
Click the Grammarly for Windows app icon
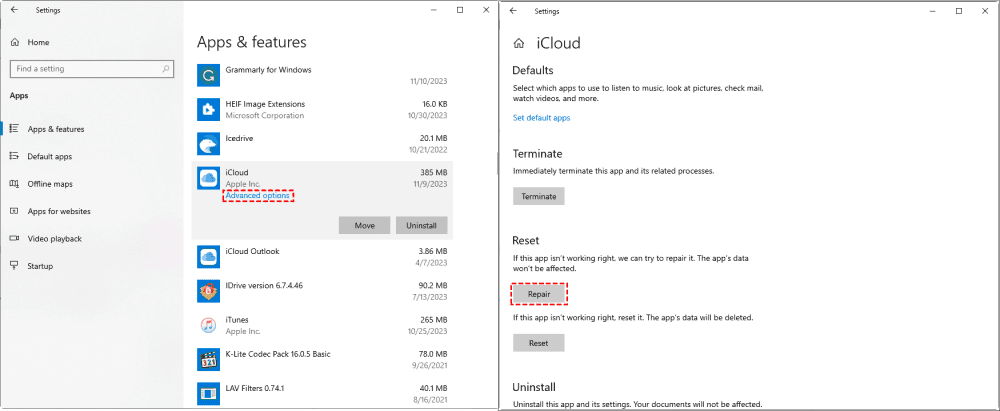tap(209, 76)
